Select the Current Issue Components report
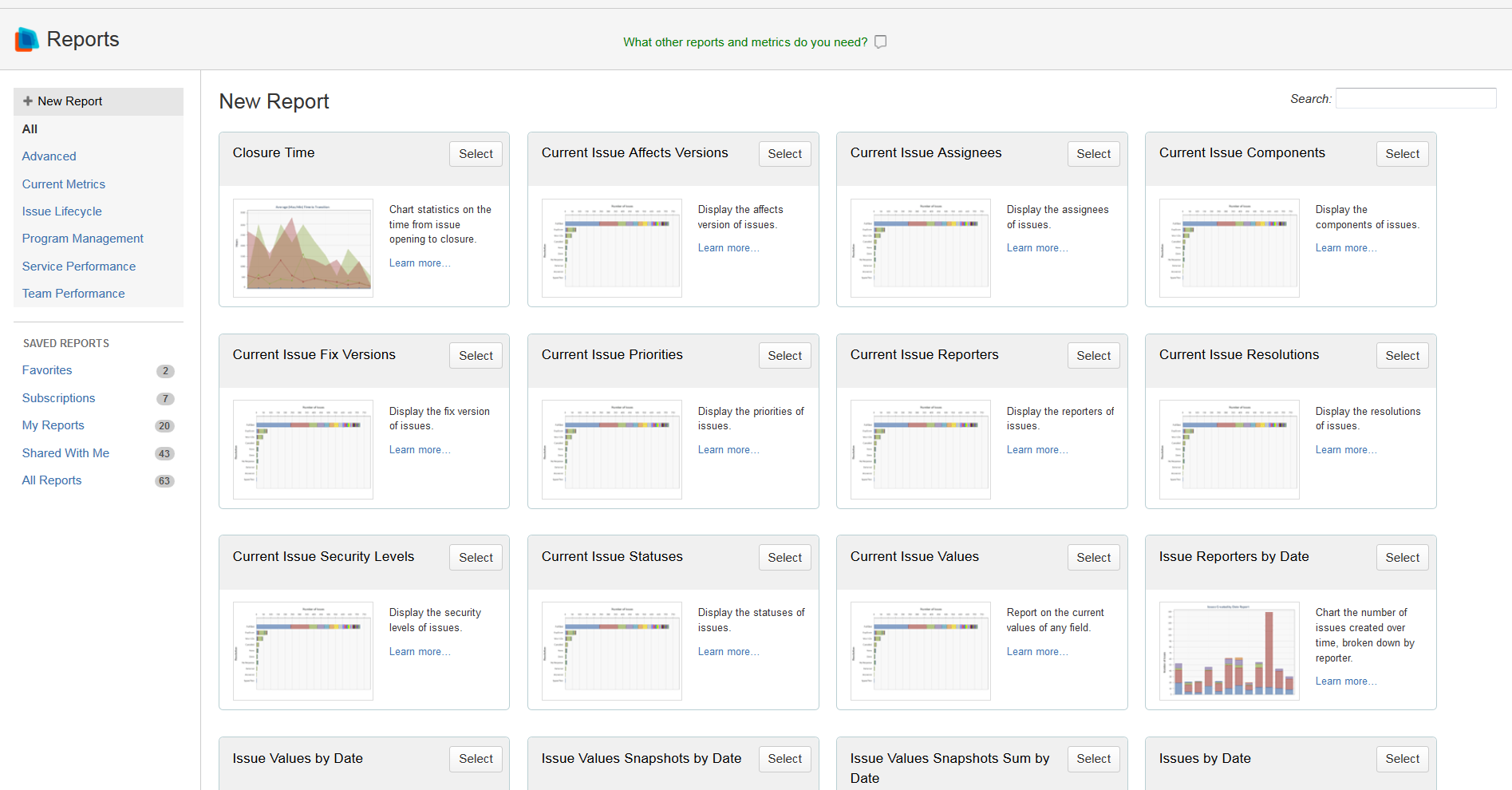 pos(1403,154)
